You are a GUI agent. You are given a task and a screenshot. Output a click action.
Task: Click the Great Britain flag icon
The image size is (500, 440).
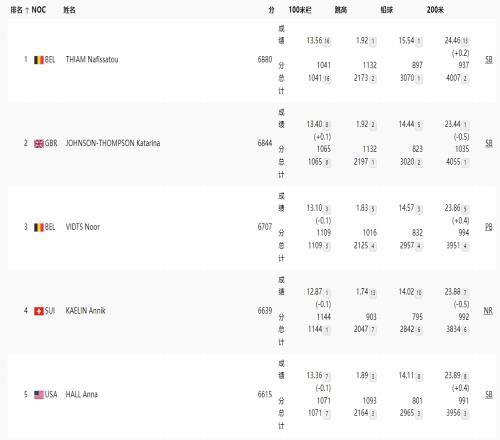click(x=39, y=144)
